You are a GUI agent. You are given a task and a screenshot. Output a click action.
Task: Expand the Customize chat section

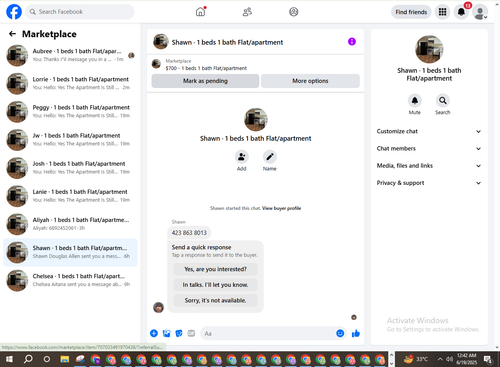click(429, 131)
